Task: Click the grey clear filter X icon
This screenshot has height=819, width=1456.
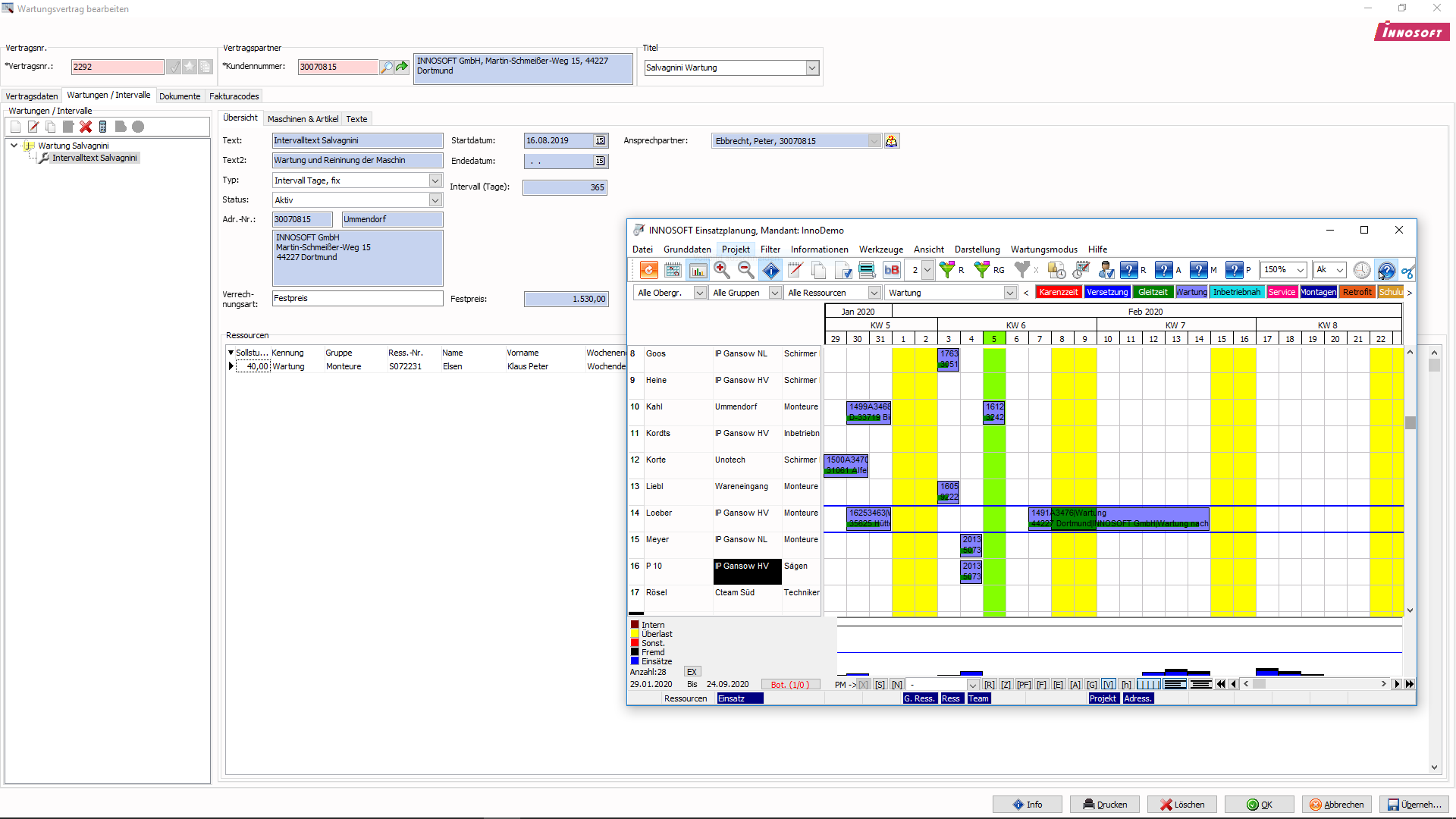Action: [x=1025, y=270]
